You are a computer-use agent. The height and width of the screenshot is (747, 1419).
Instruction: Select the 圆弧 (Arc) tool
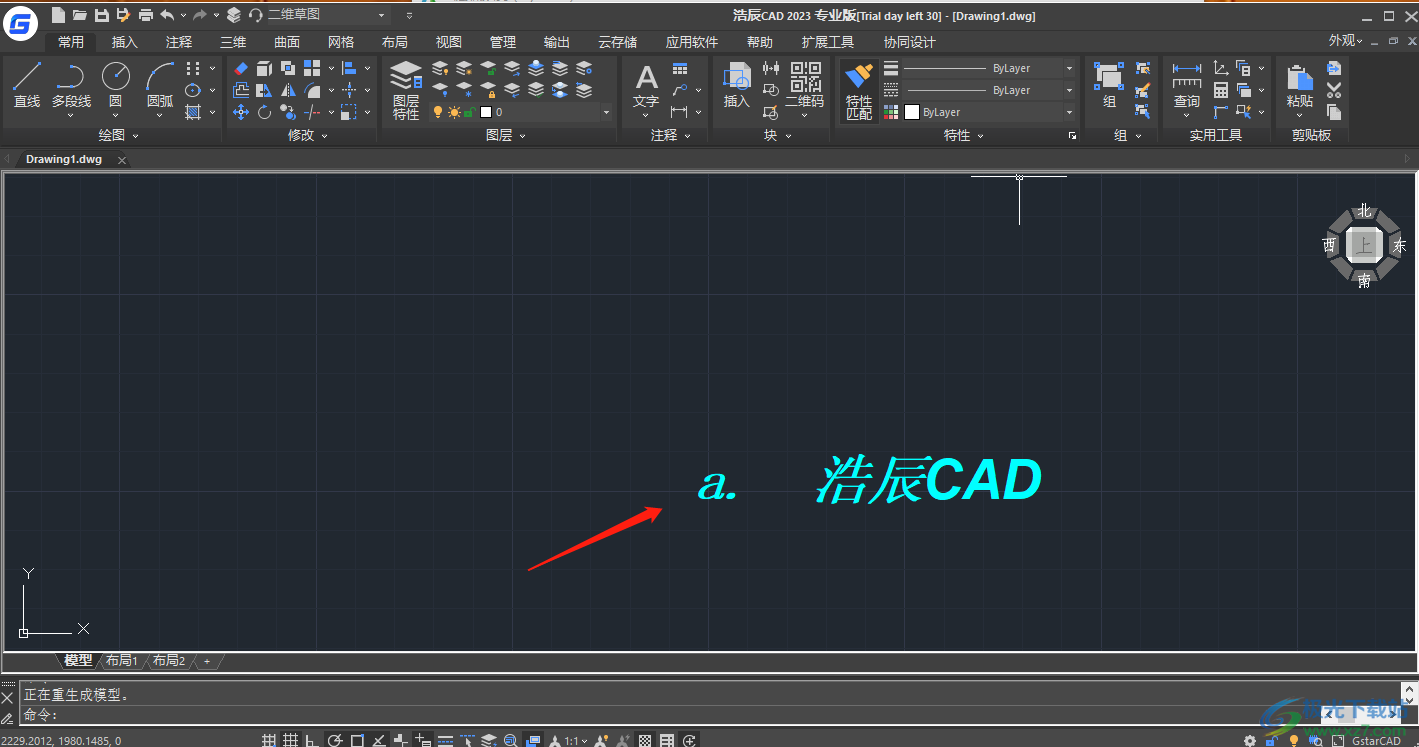click(x=160, y=85)
